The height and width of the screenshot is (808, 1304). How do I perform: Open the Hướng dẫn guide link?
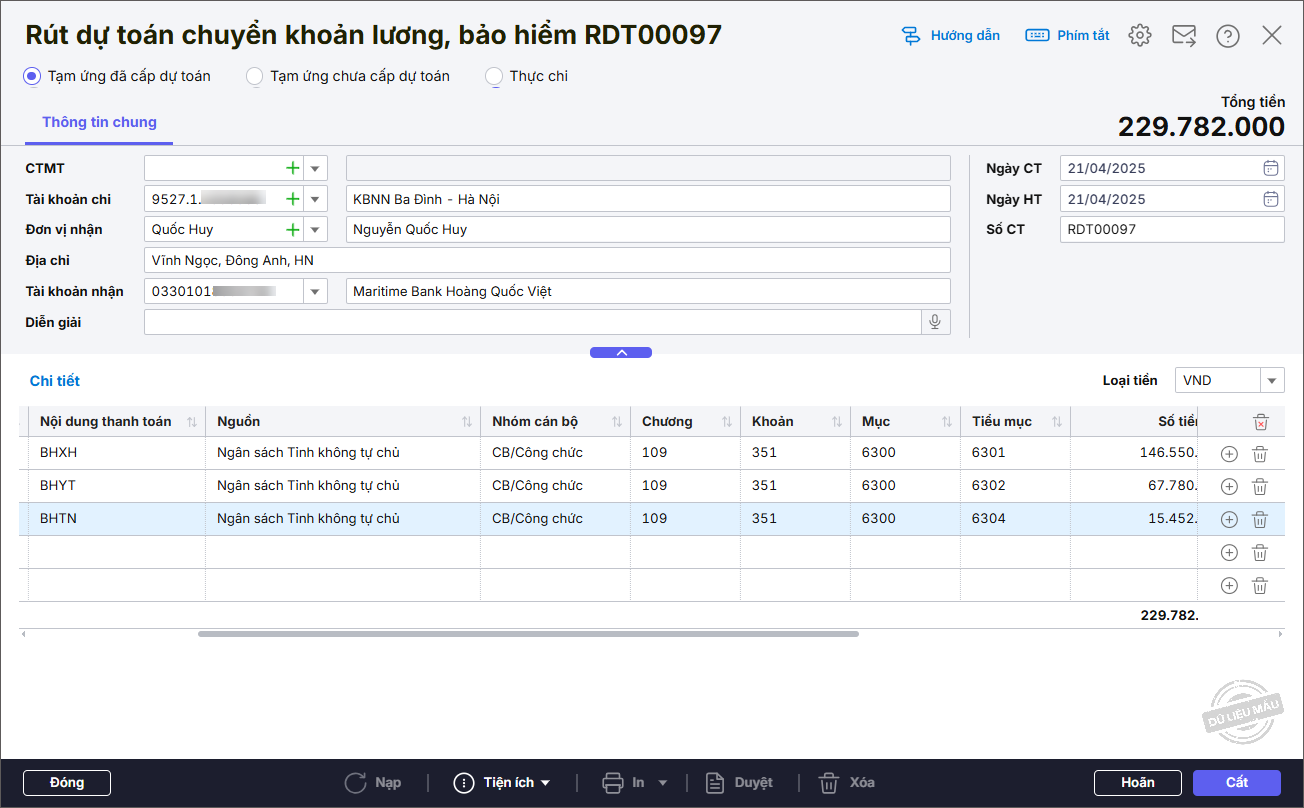(x=951, y=36)
